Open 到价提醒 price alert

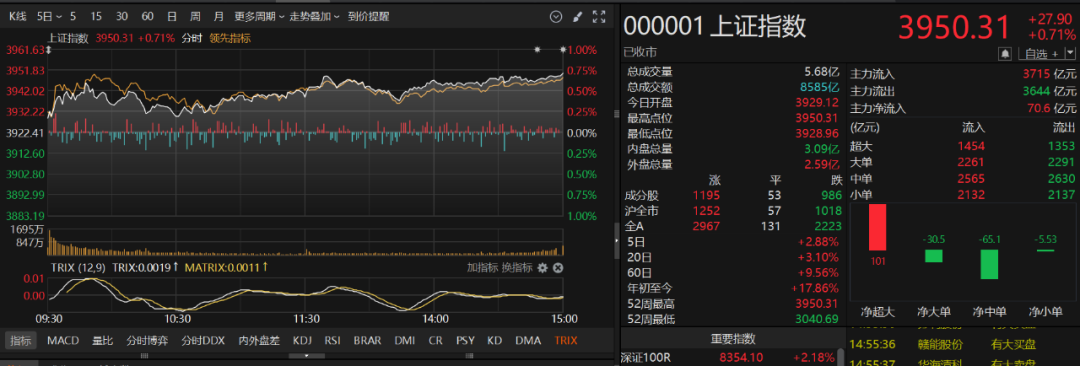tap(368, 16)
